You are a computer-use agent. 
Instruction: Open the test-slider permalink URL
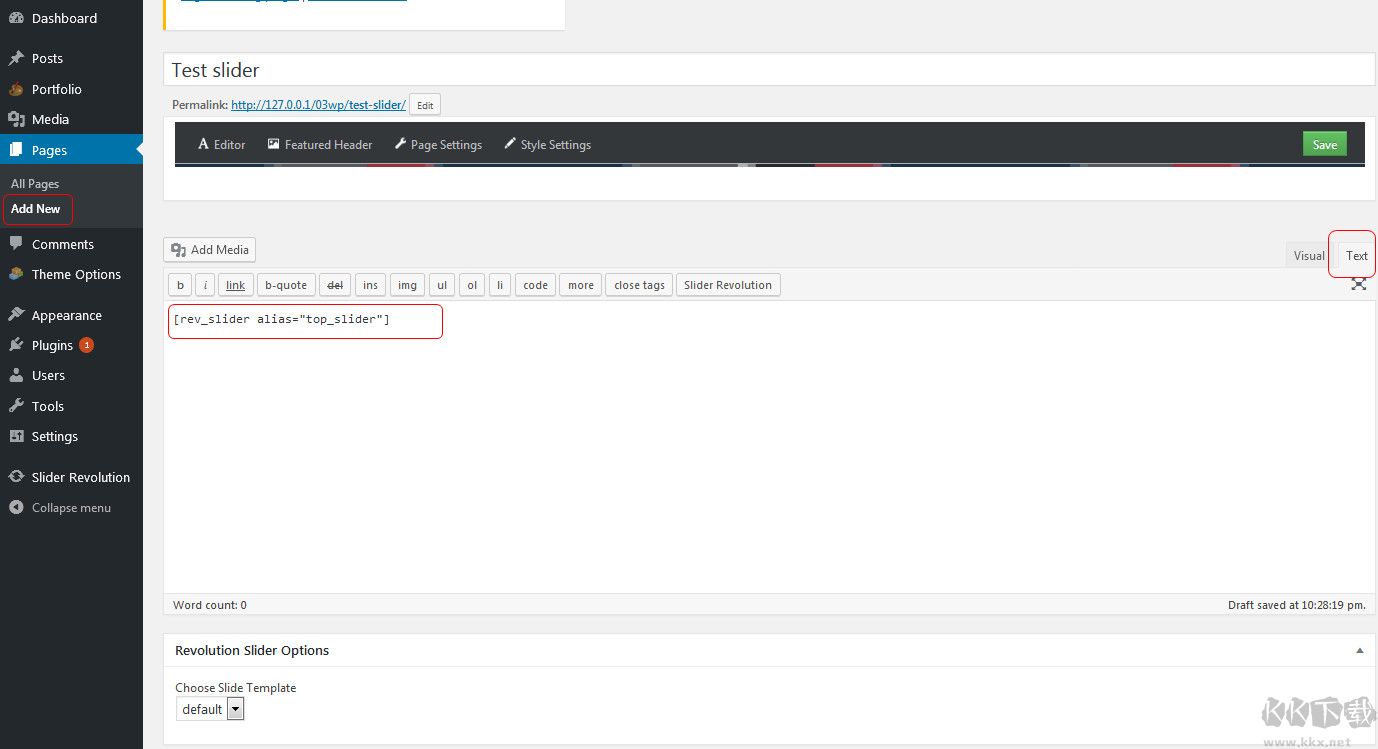pyautogui.click(x=318, y=105)
